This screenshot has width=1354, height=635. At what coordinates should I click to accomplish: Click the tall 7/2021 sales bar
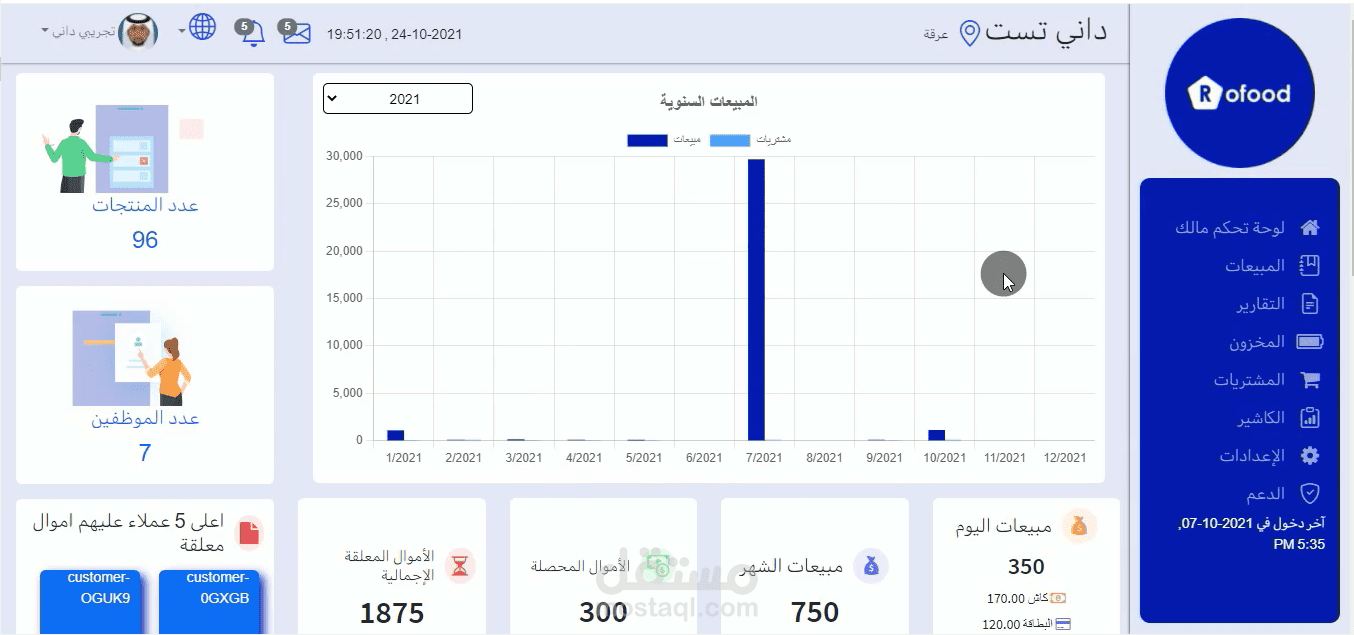pyautogui.click(x=756, y=300)
